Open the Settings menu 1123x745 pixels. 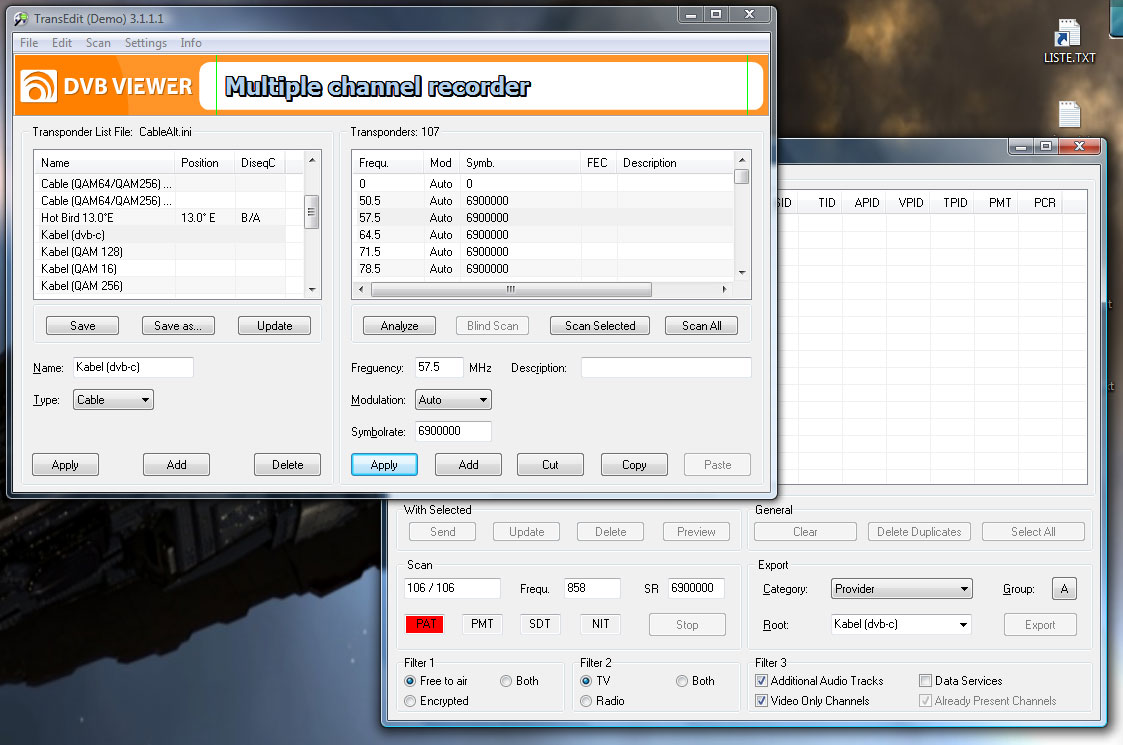point(145,43)
